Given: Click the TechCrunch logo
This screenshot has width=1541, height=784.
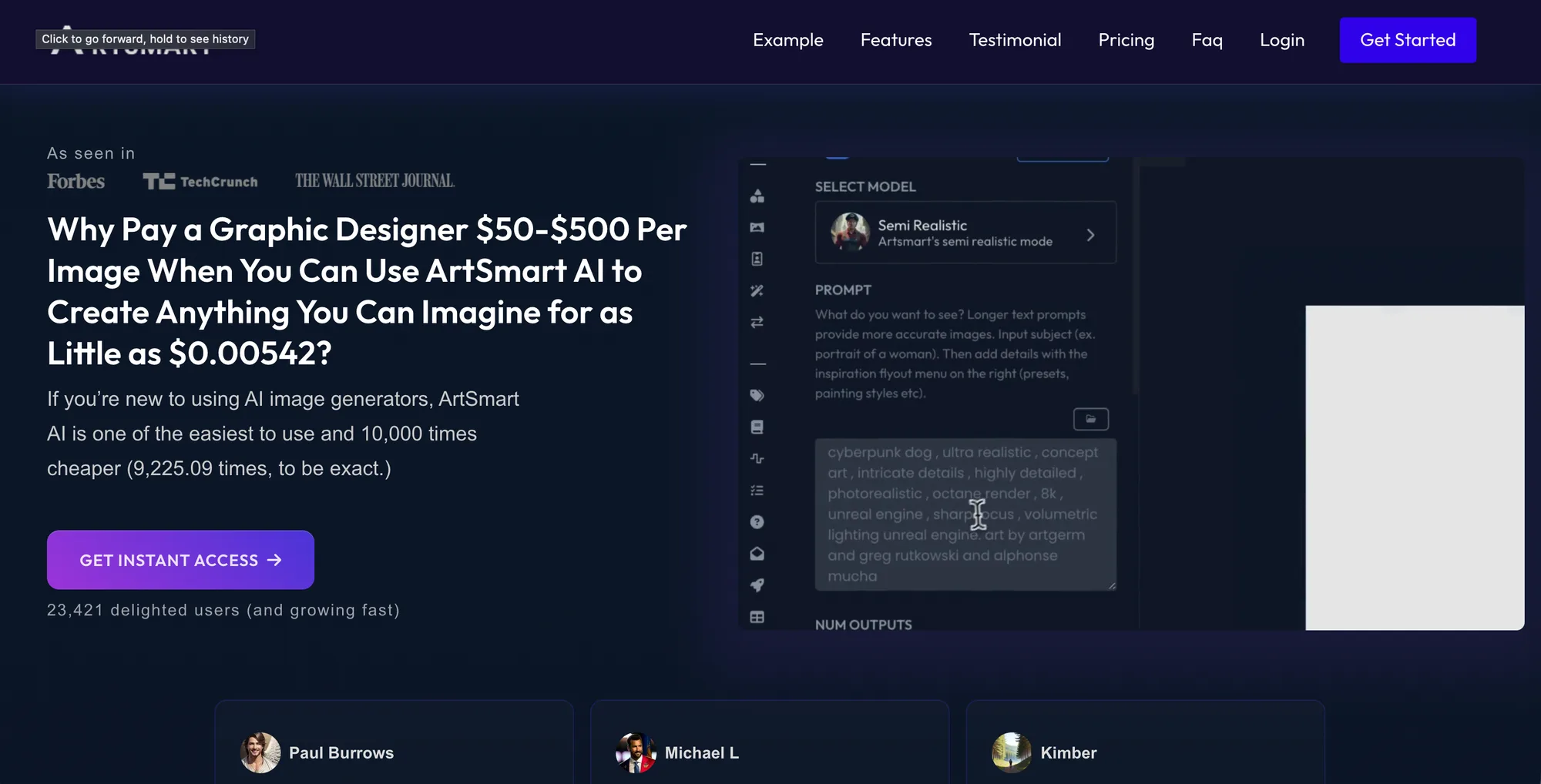Looking at the screenshot, I should coord(200,181).
